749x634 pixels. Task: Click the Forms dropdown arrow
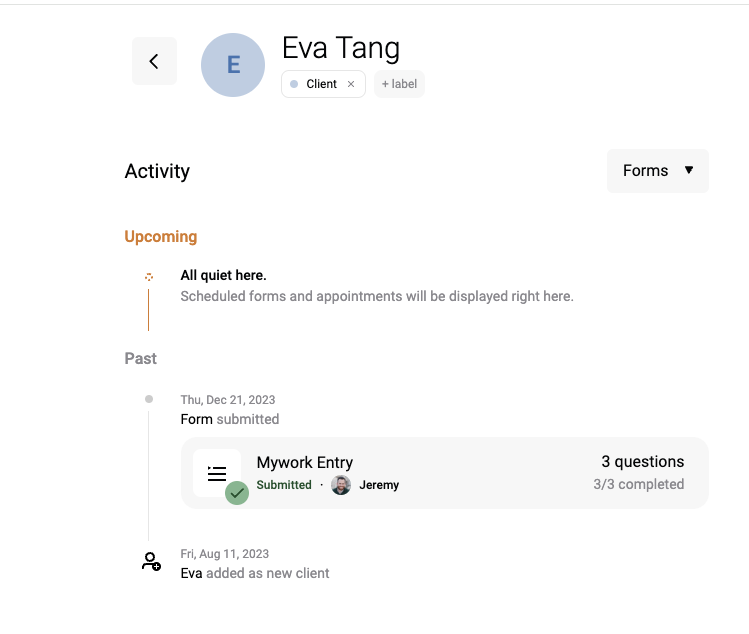pos(689,170)
